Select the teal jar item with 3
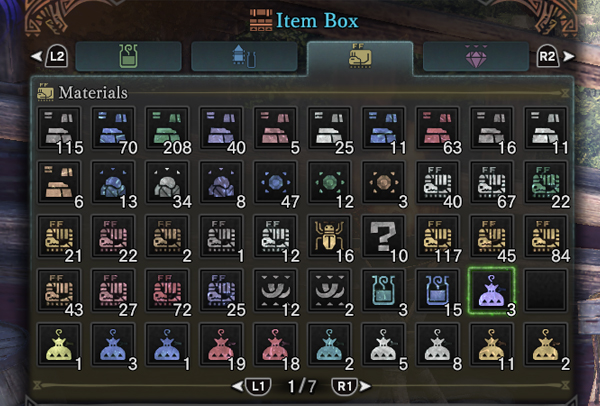600x406 pixels. tap(383, 291)
